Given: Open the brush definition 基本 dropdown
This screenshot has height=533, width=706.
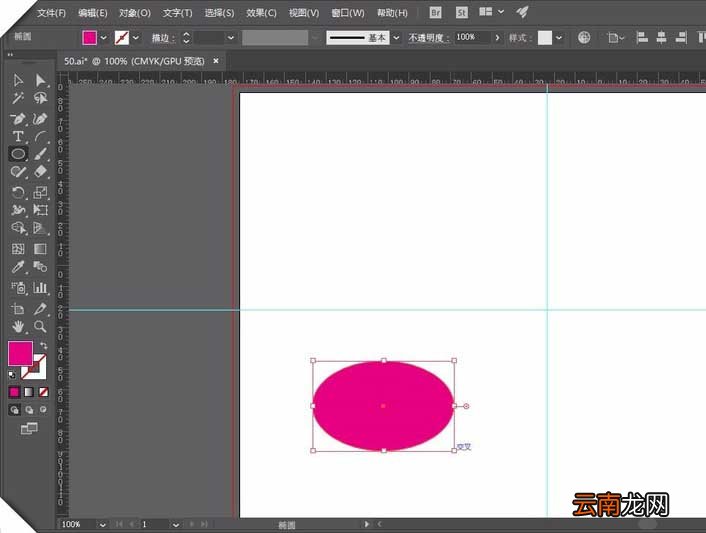Looking at the screenshot, I should [396, 38].
